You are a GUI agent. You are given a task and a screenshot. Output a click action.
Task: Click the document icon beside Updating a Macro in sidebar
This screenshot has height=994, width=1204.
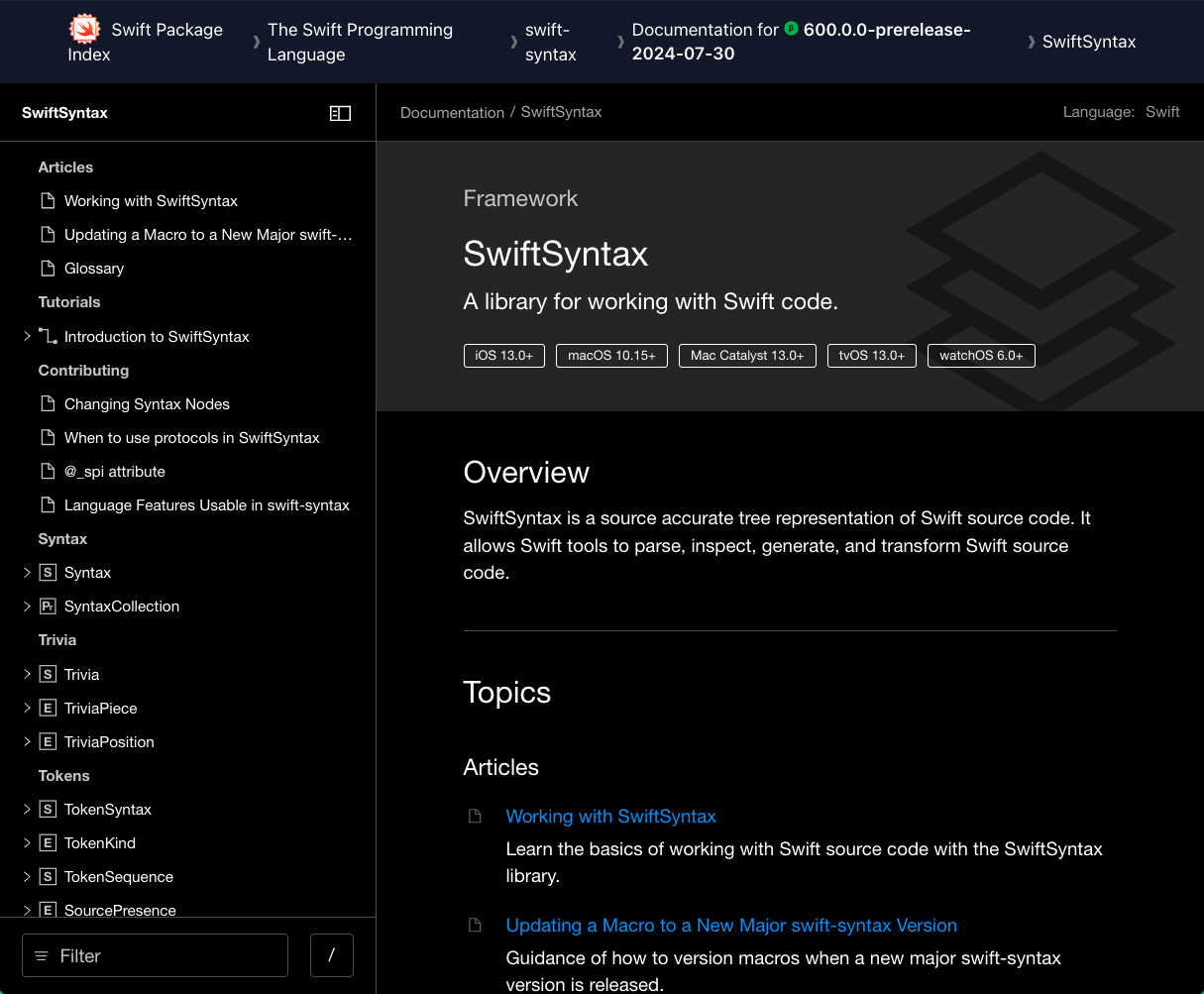click(47, 235)
